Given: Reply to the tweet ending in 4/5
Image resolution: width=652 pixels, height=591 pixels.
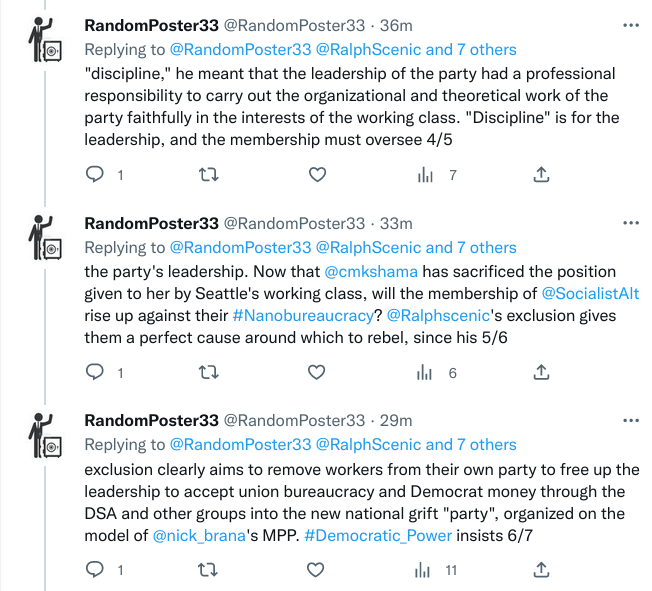Looking at the screenshot, I should coord(95,175).
